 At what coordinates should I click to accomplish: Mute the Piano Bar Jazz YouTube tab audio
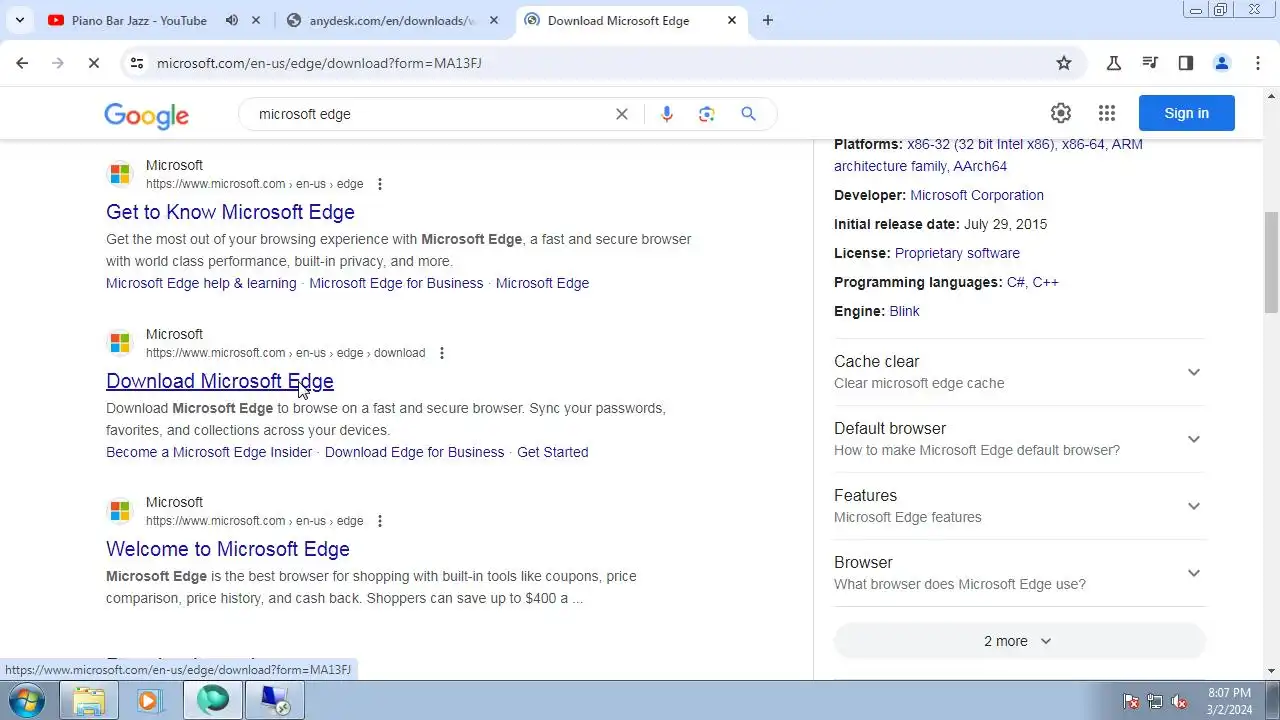pos(232,20)
